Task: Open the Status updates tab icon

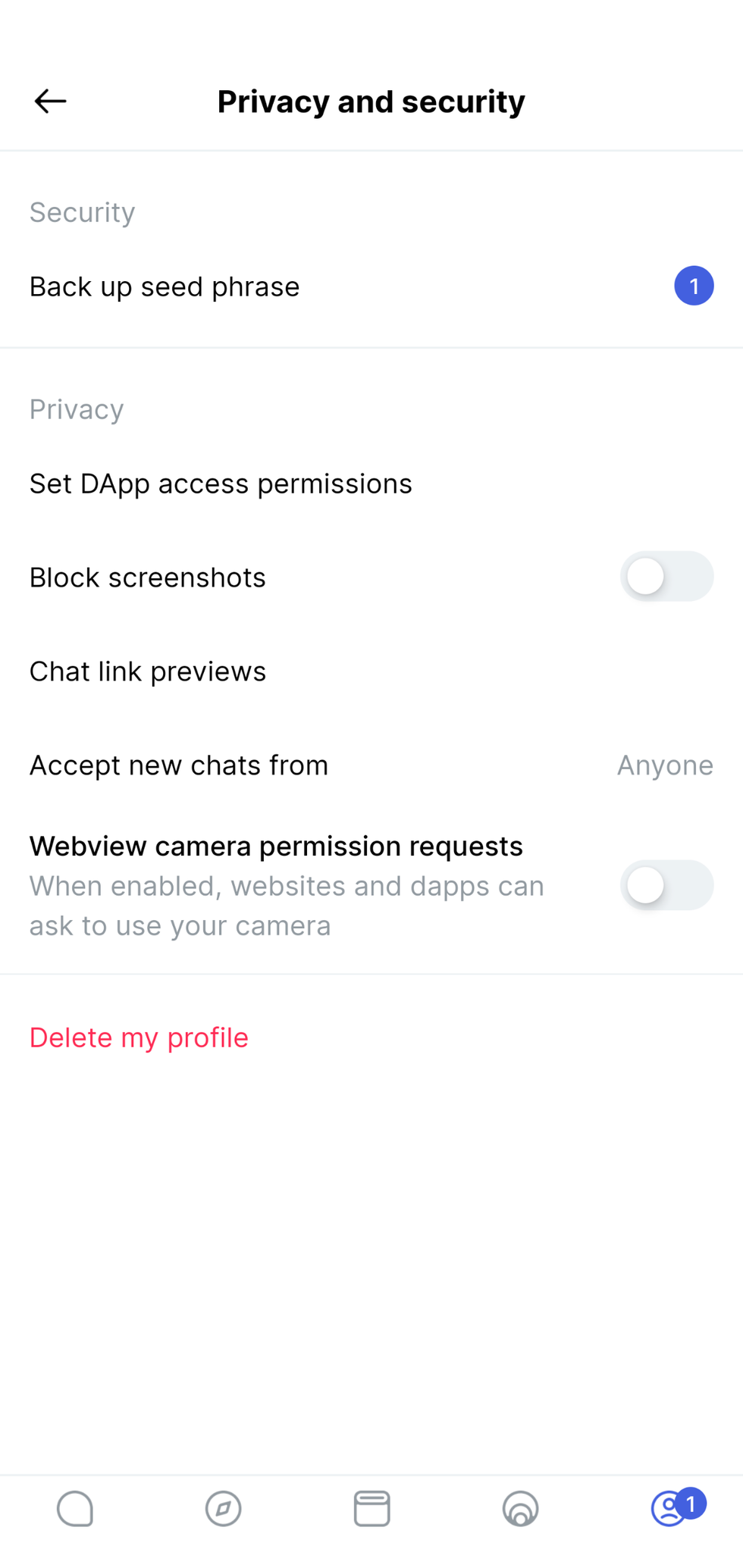Action: (x=520, y=1508)
